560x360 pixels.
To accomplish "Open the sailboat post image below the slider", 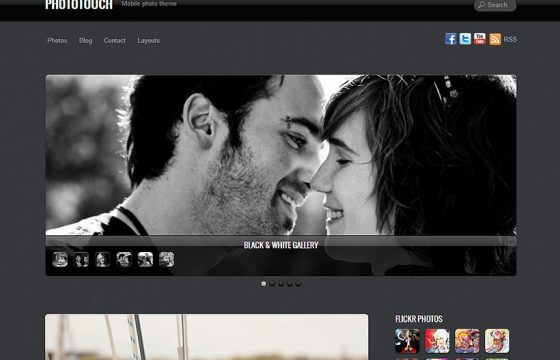I will (x=206, y=337).
